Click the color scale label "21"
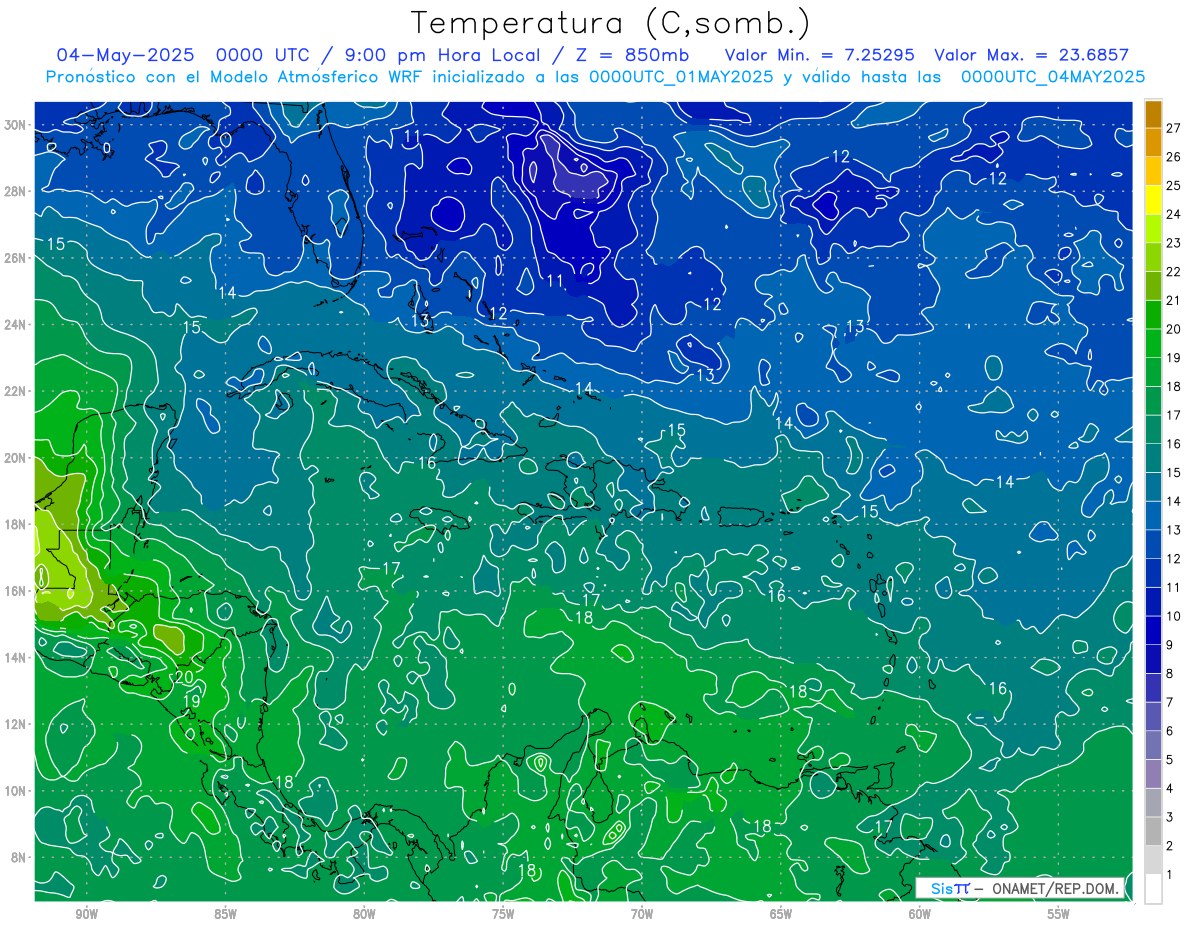 pos(1174,300)
